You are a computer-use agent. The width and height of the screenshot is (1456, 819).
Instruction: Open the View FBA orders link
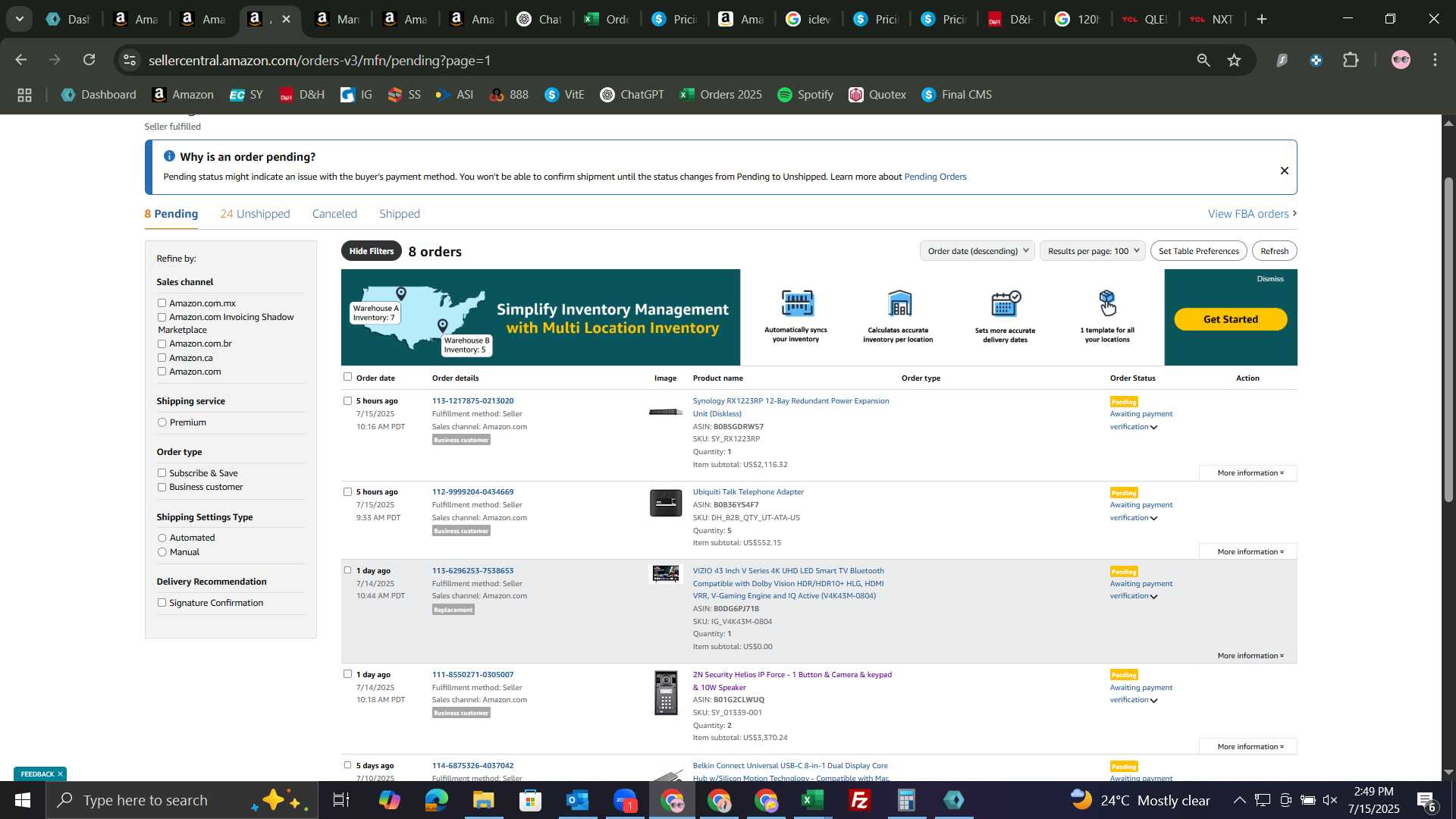1252,214
